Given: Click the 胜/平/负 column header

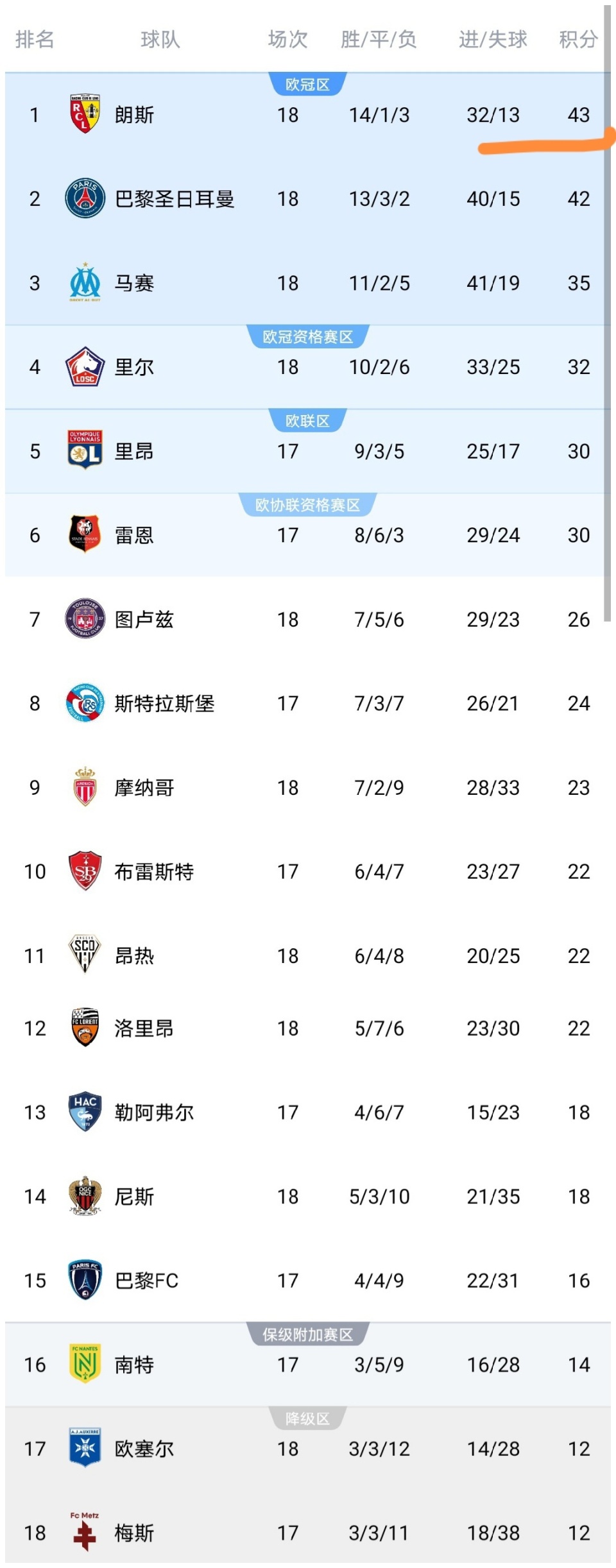Looking at the screenshot, I should coord(379,40).
